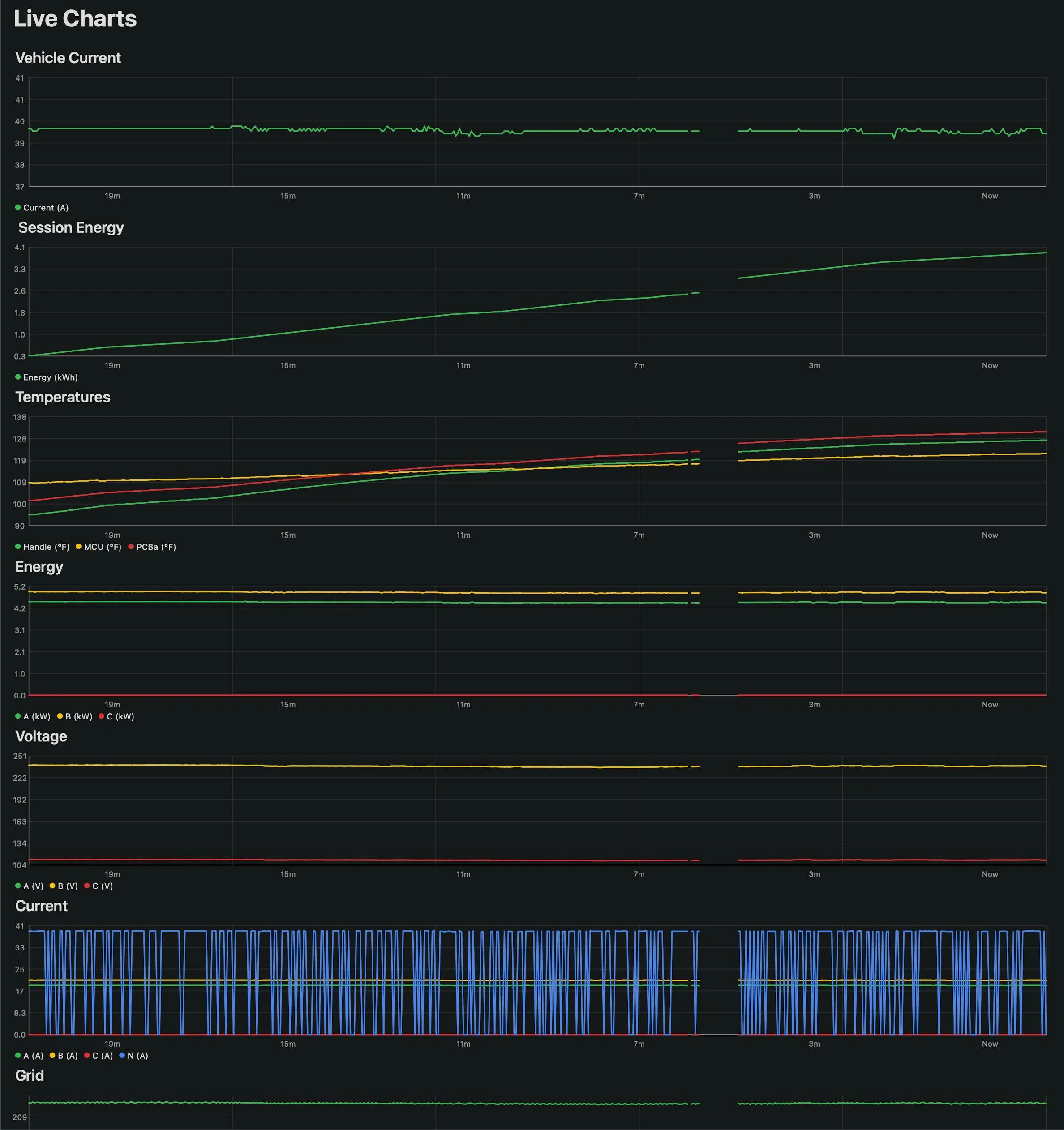Toggle the B (kW) legend entry
This screenshot has width=1064, height=1130.
click(74, 716)
